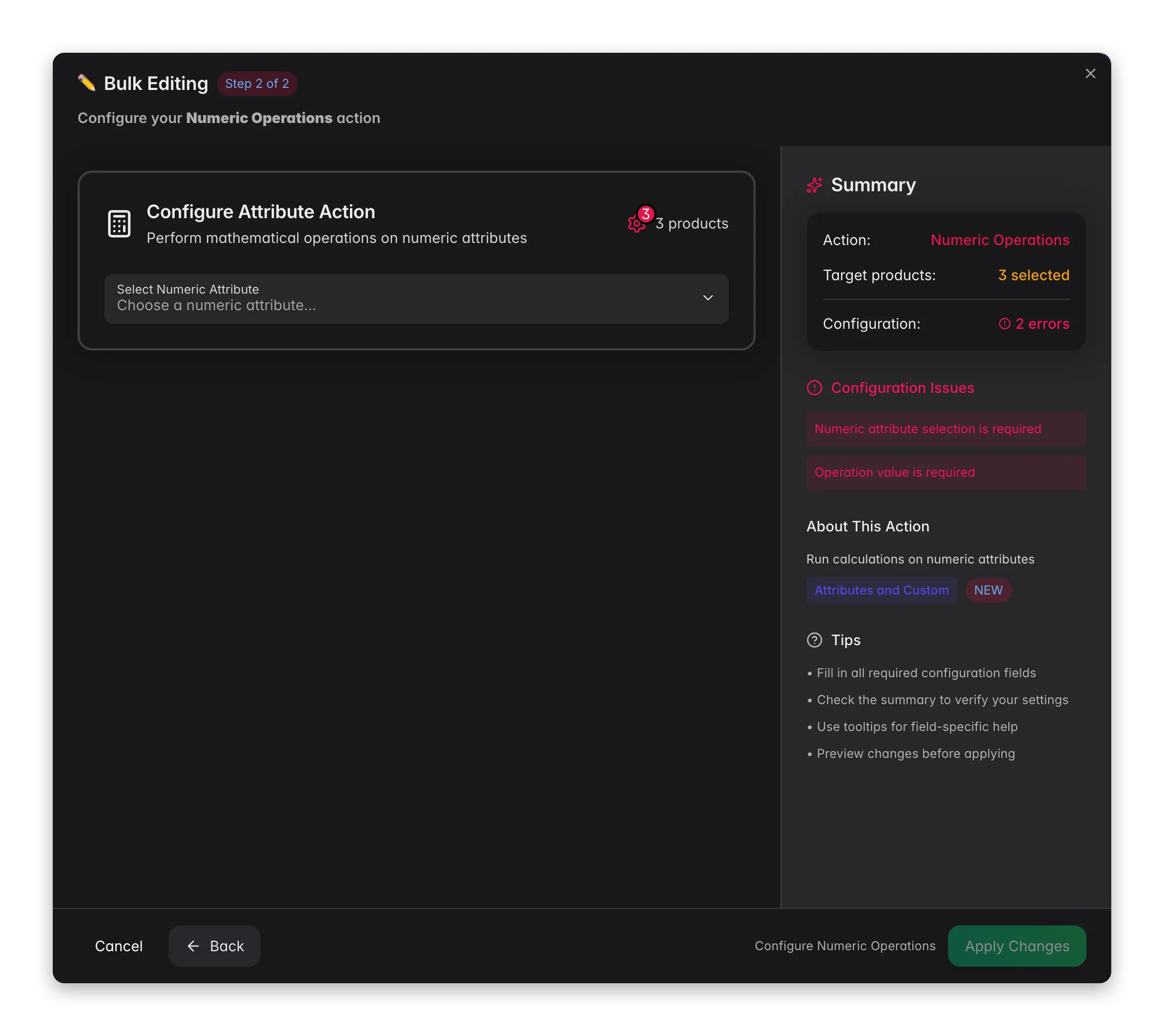
Task: Click the '2 errors' configuration status
Action: (1043, 324)
